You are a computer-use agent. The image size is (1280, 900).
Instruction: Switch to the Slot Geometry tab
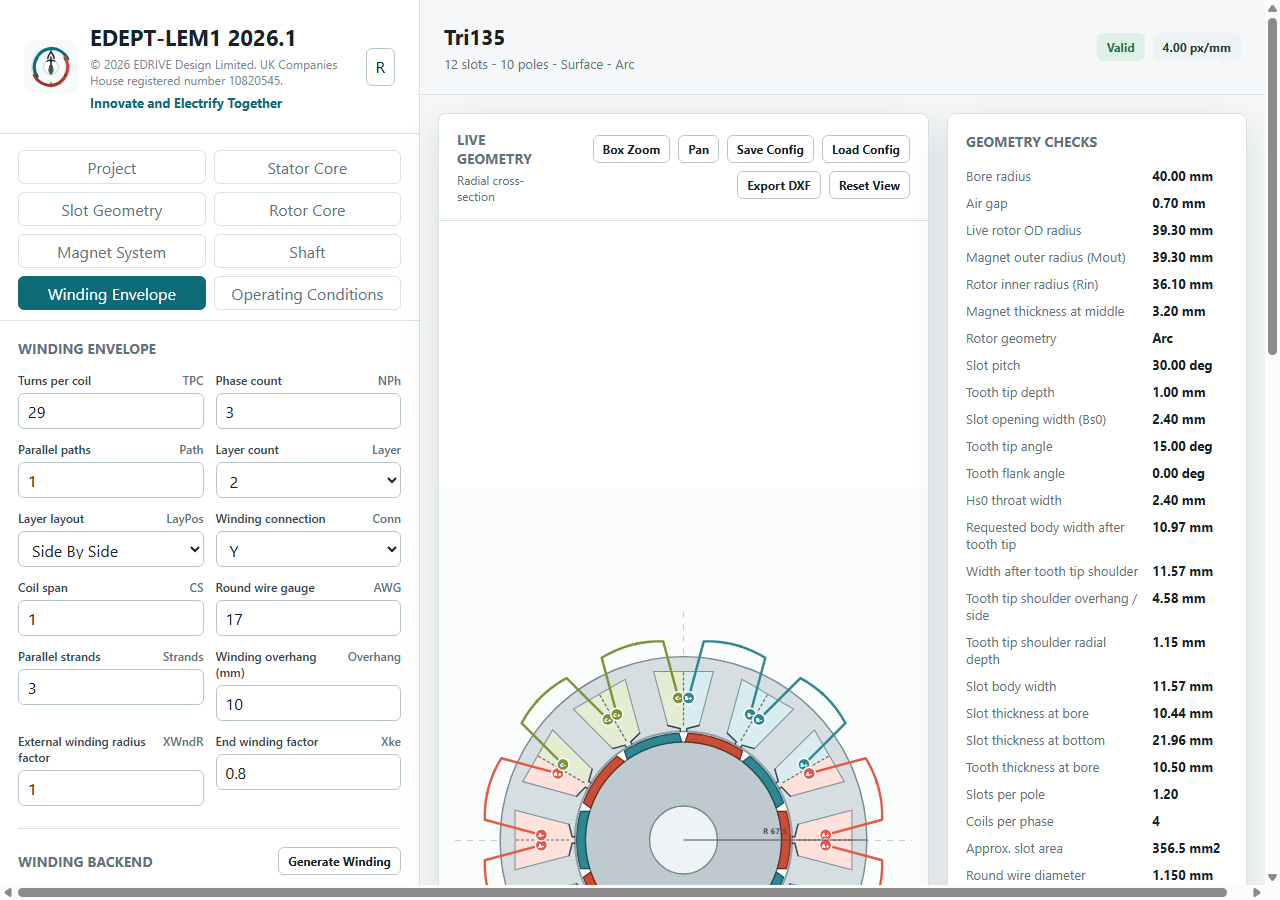[112, 210]
